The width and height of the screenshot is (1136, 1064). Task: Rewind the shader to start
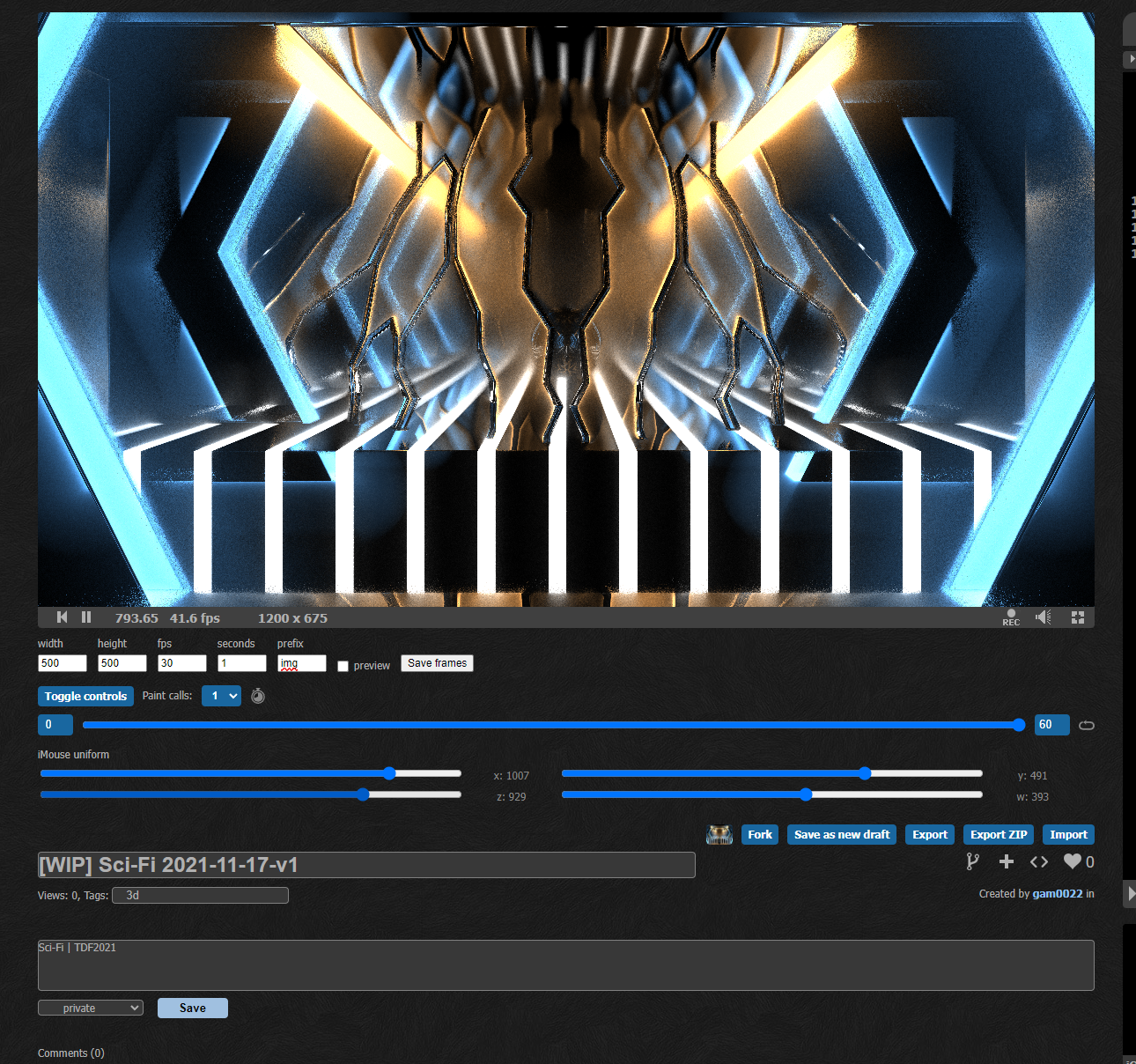[62, 617]
